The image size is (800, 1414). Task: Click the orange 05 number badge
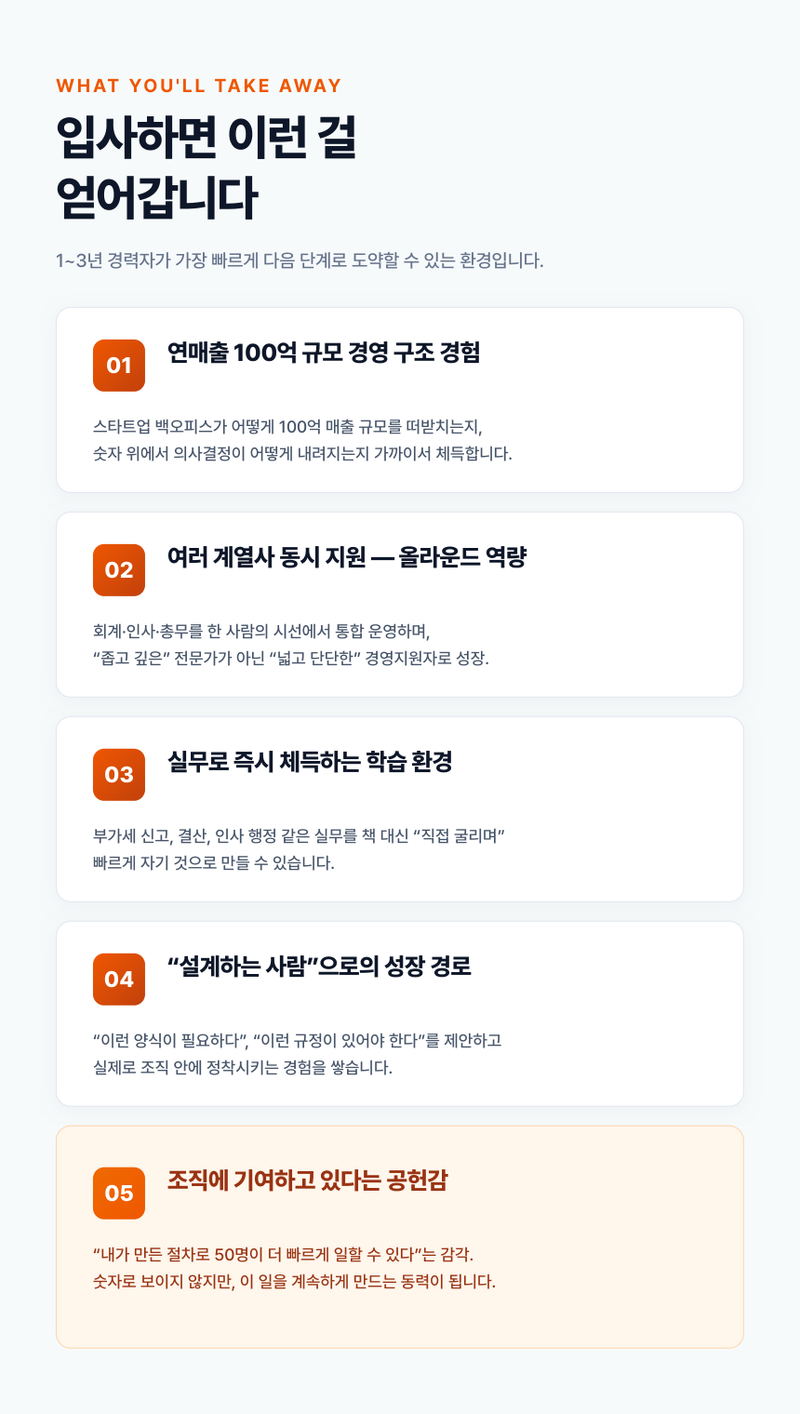click(x=119, y=1193)
